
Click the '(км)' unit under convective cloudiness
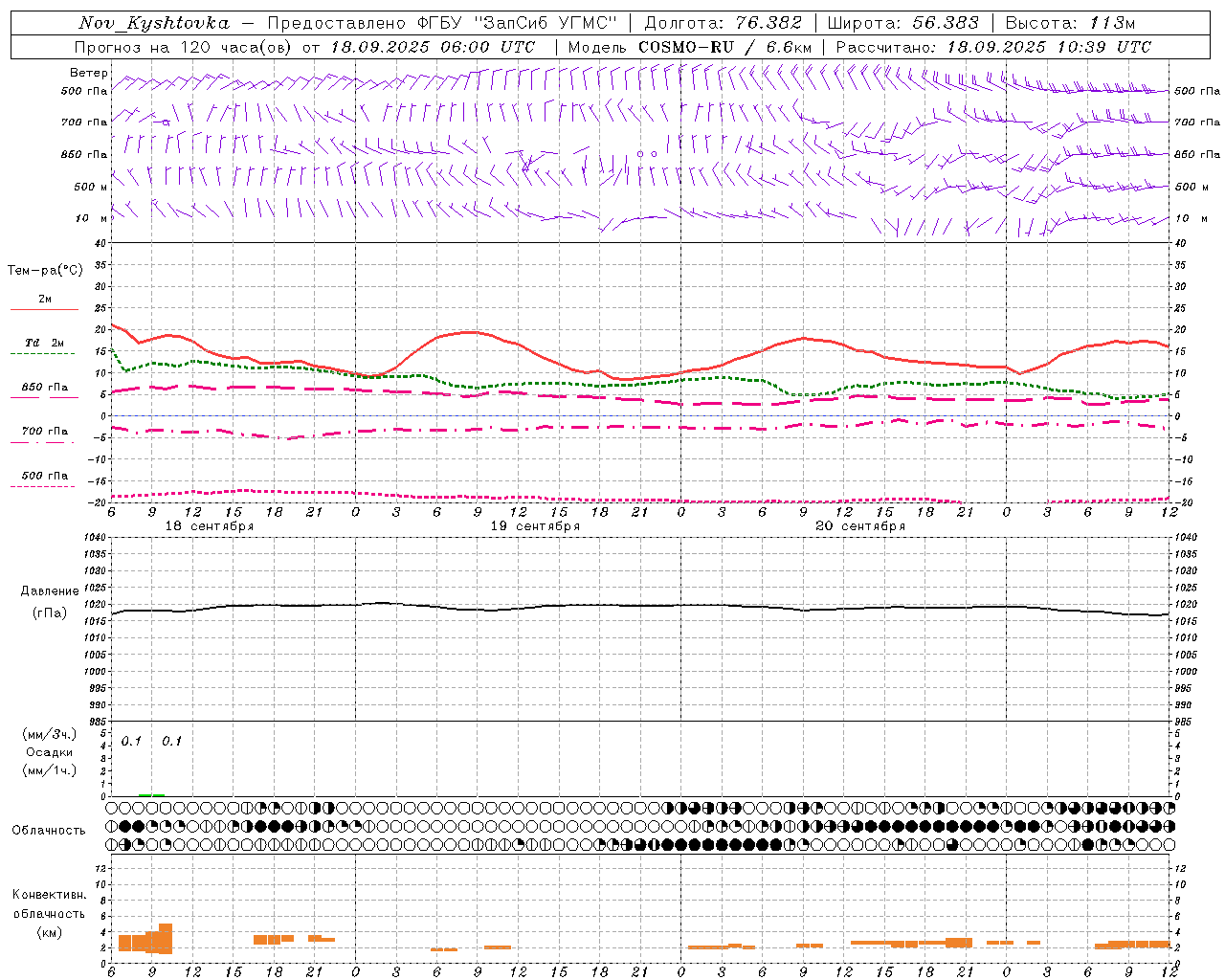click(50, 932)
